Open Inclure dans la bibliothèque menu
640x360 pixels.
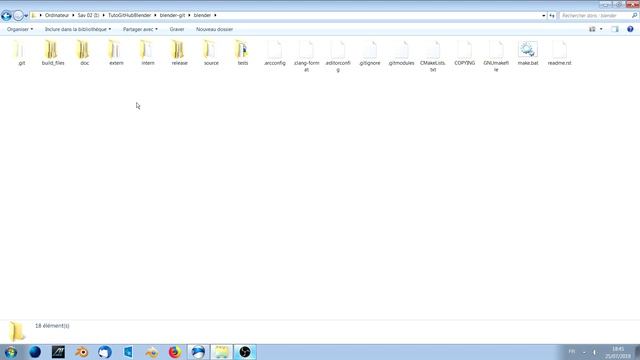click(78, 29)
